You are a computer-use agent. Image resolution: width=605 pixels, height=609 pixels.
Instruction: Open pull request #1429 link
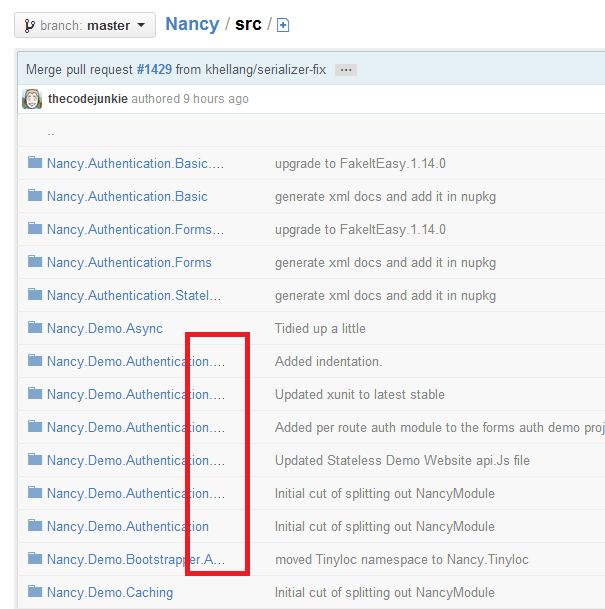[x=154, y=70]
